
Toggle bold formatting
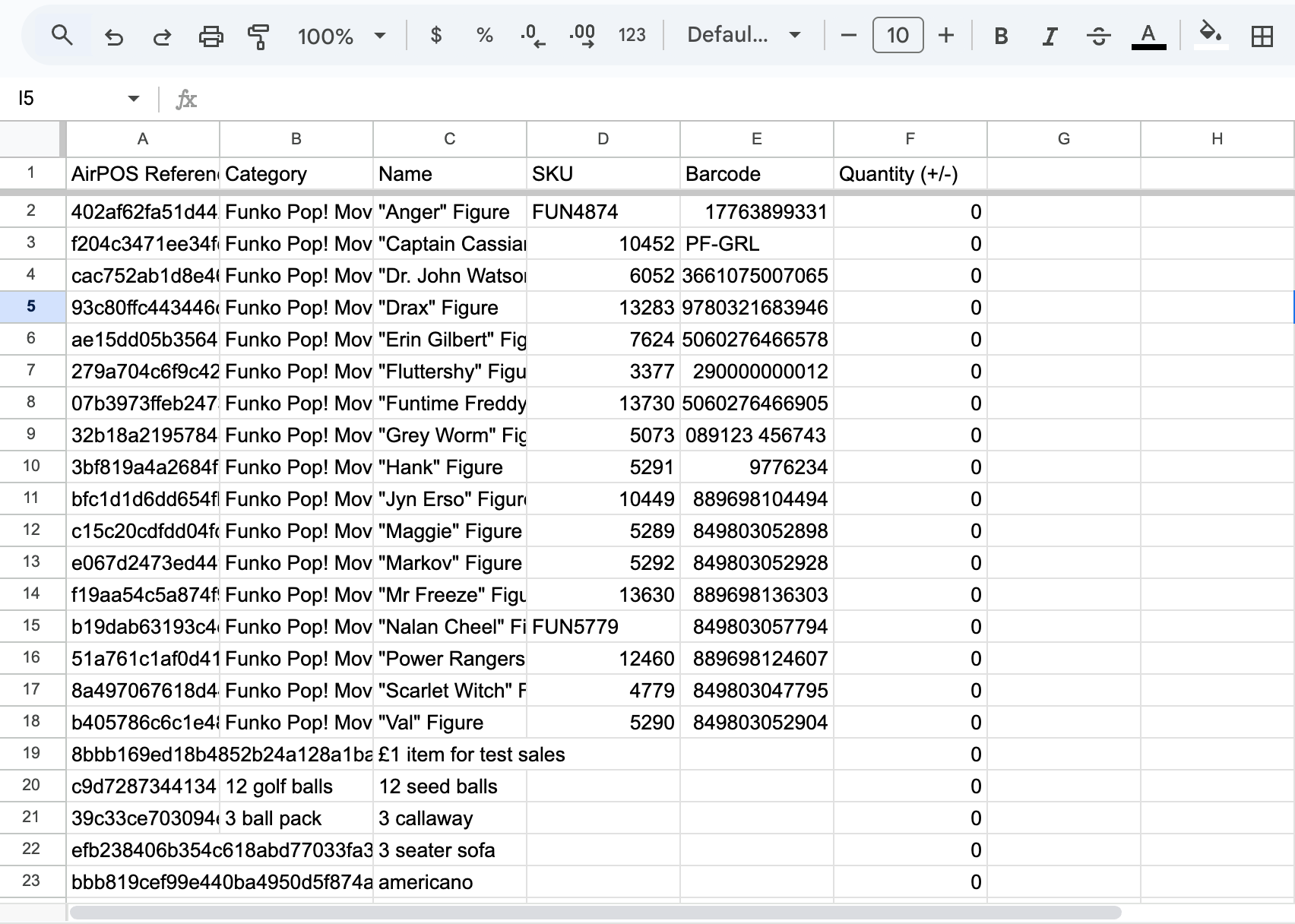tap(1001, 36)
